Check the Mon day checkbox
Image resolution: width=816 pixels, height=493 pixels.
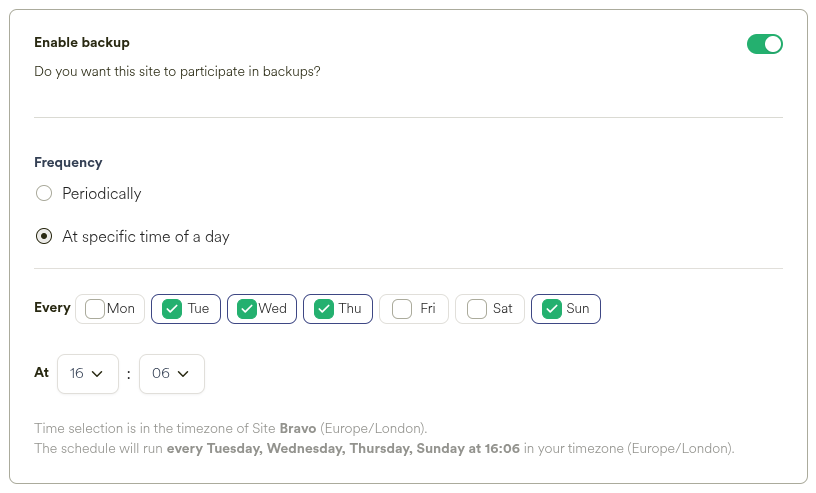[x=95, y=309]
